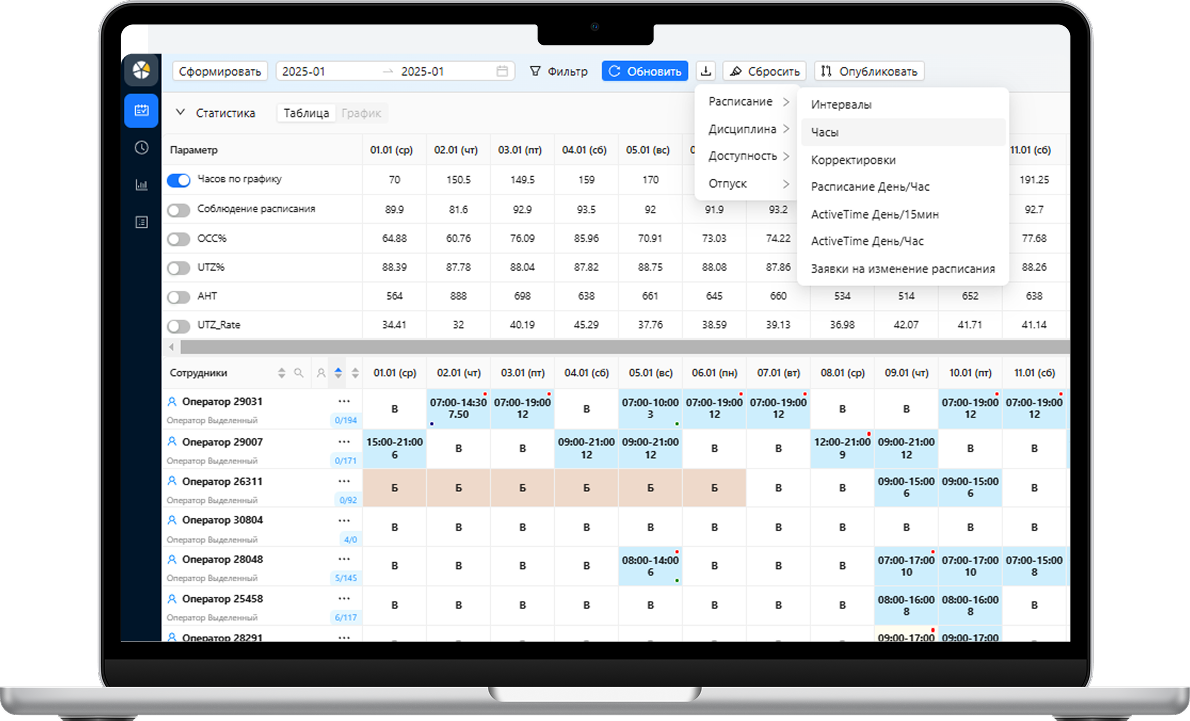Open the list report sidebar icon

point(141,222)
